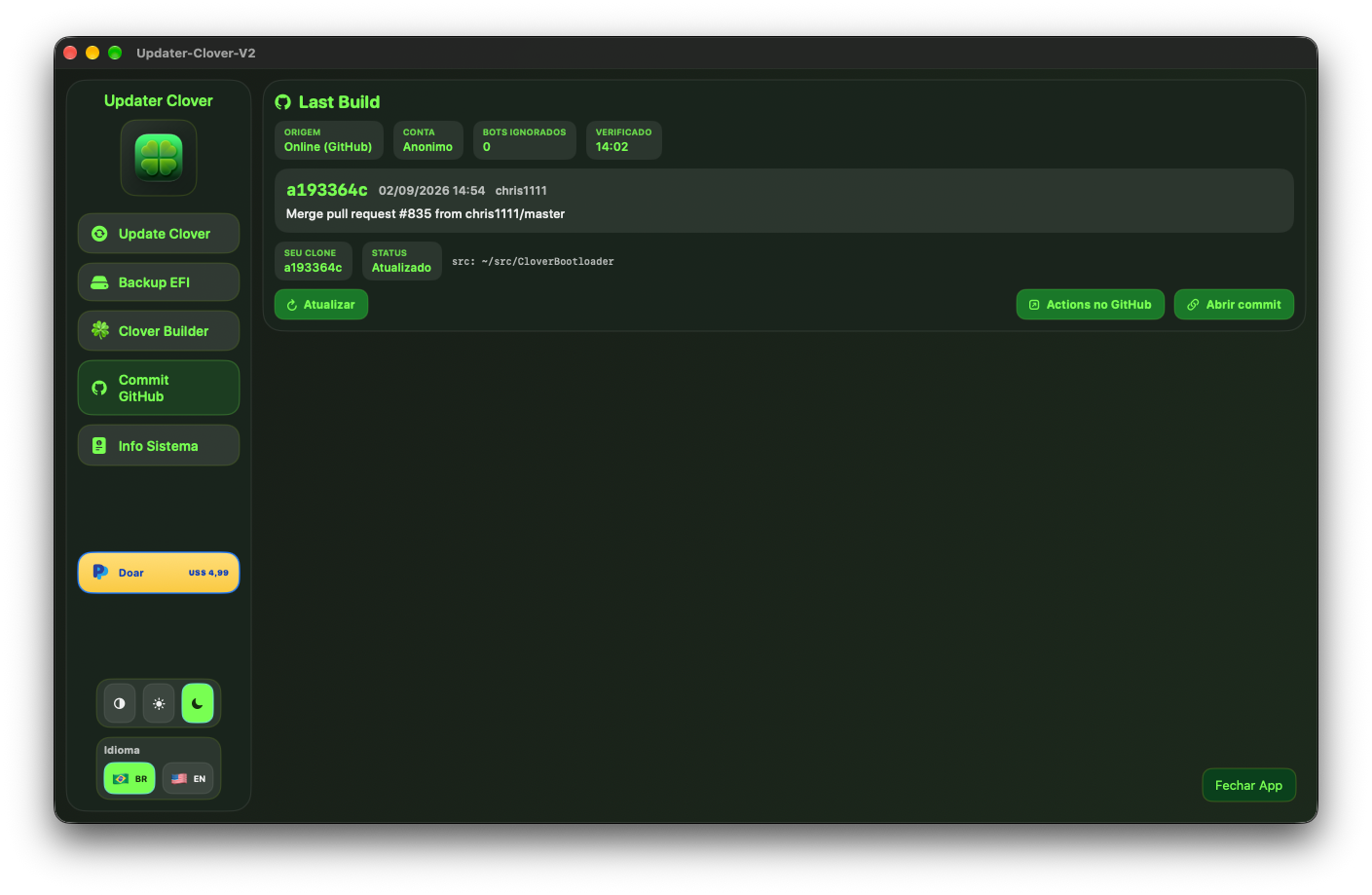Click the Verificado 14:02 chip
Screen dimensions: 1372x895
(623, 140)
